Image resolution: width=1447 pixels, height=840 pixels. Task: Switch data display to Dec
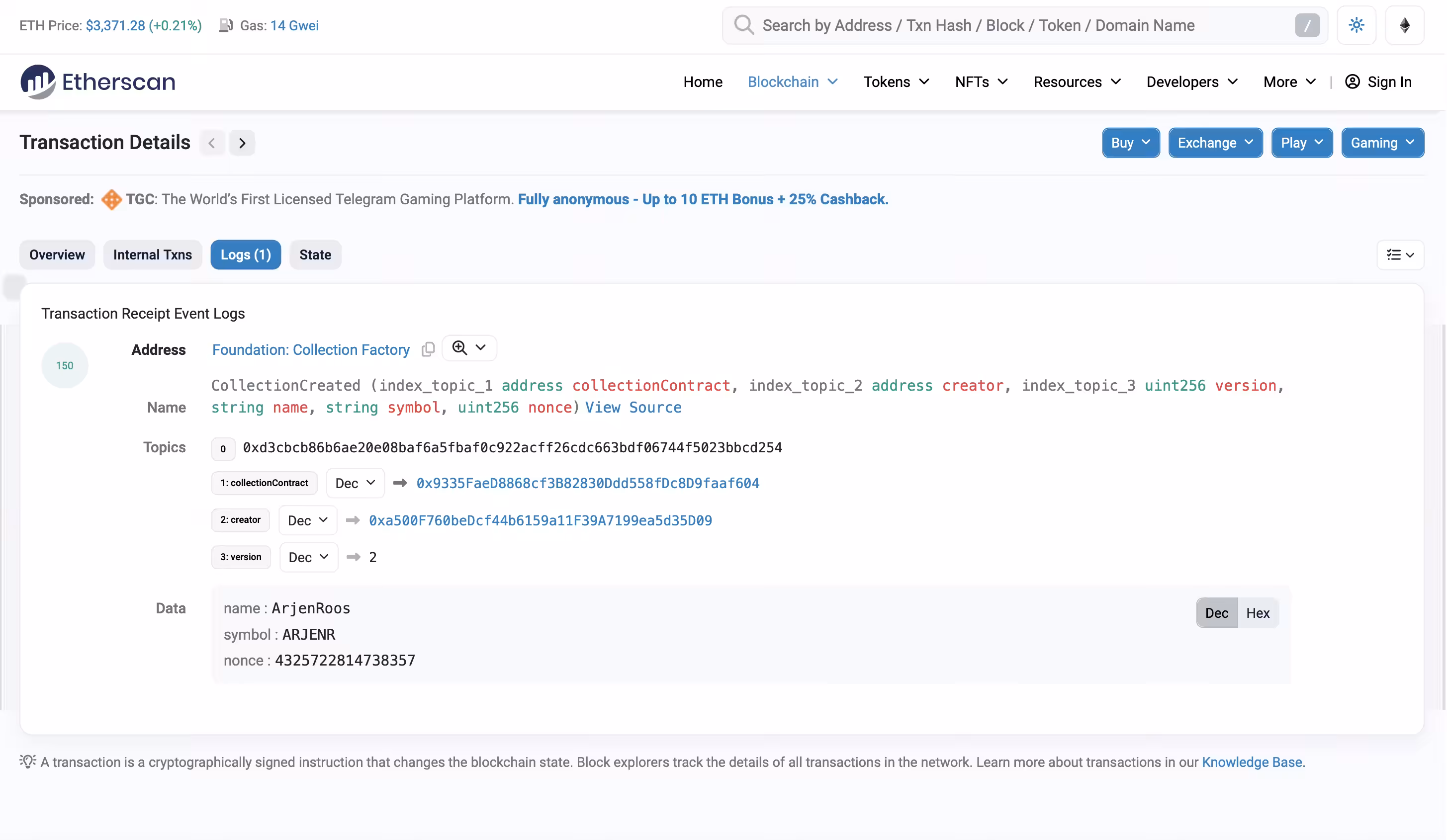pyautogui.click(x=1216, y=613)
